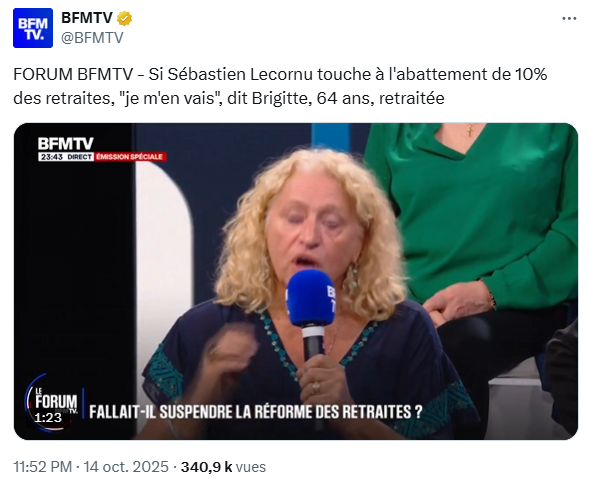The height and width of the screenshot is (481, 590).
Task: Open the 340,9 k vues view count
Action: pyautogui.click(x=224, y=467)
